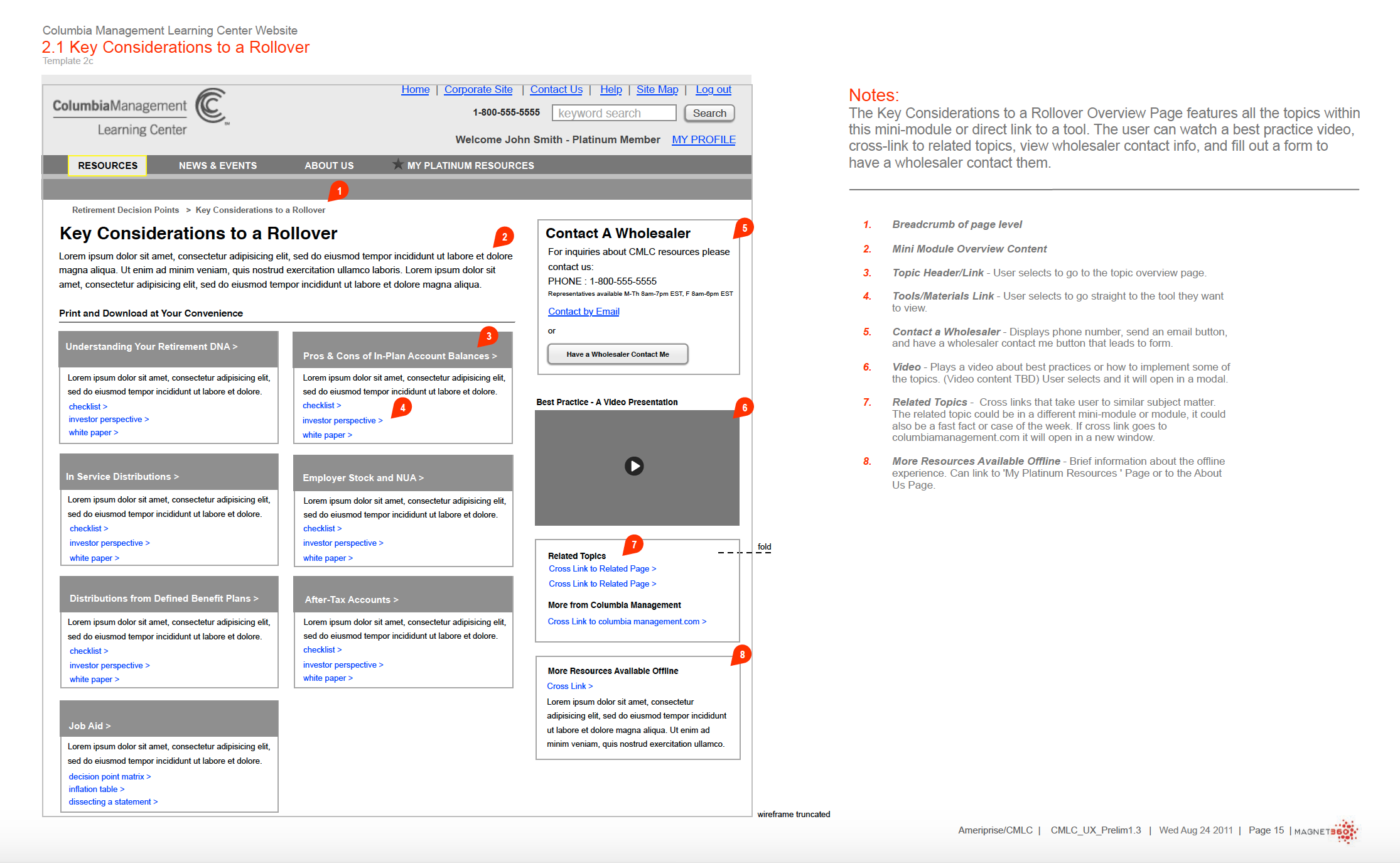Click the Magnet 360 logo in the footer
Viewport: 1400px width, 863px height.
coord(1326,831)
